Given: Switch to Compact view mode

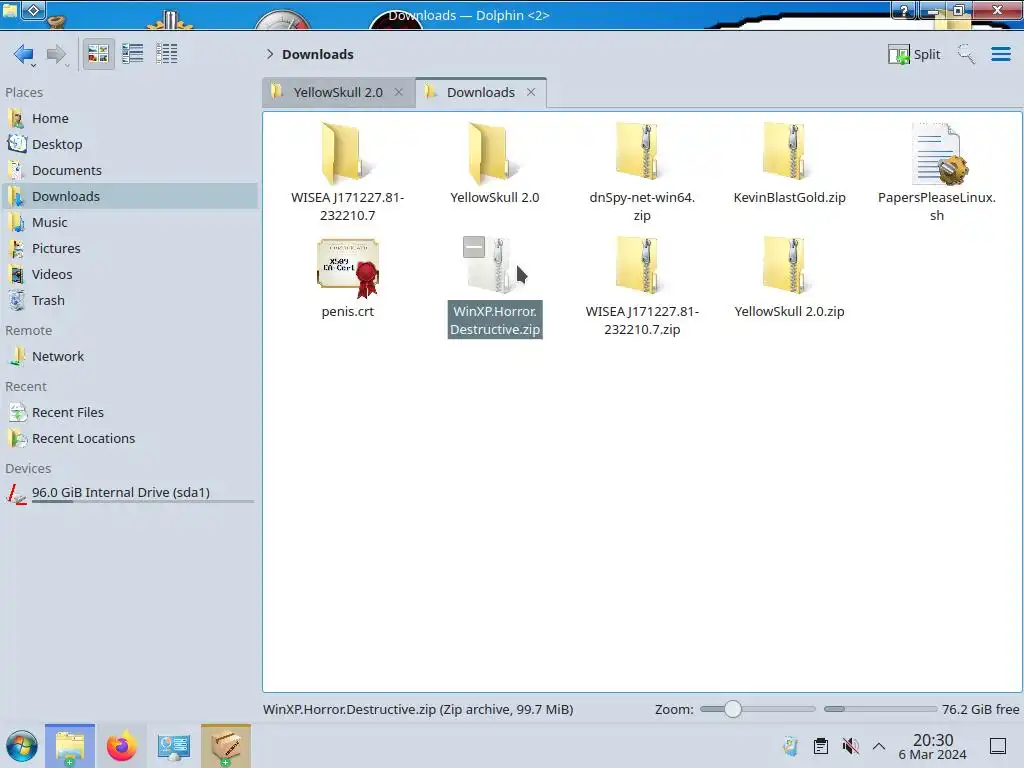Looking at the screenshot, I should 133,54.
